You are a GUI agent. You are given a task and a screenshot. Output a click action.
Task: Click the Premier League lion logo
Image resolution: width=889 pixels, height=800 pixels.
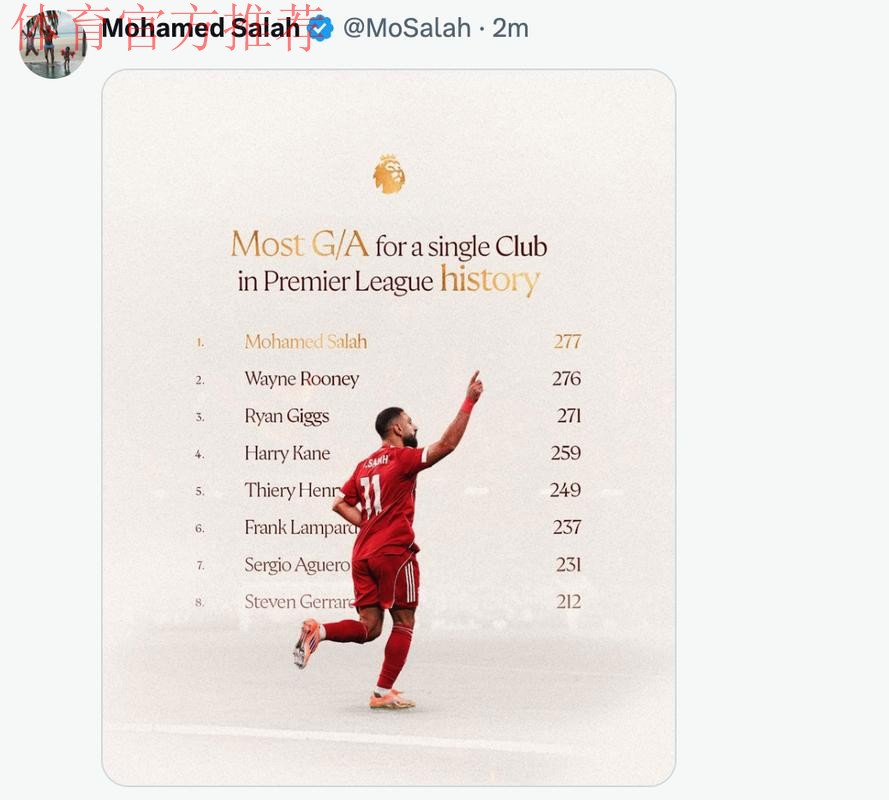point(389,174)
